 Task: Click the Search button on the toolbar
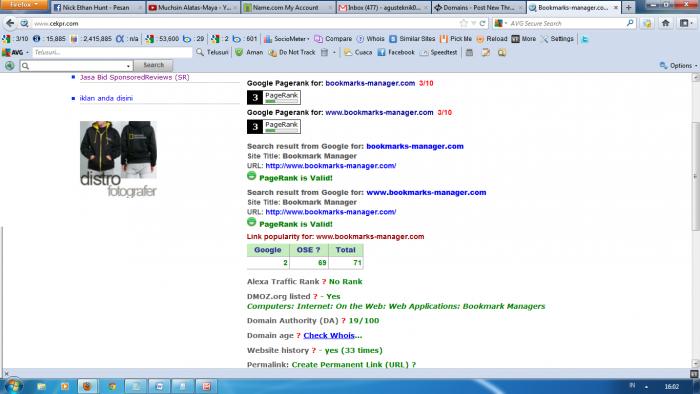pyautogui.click(x=153, y=65)
